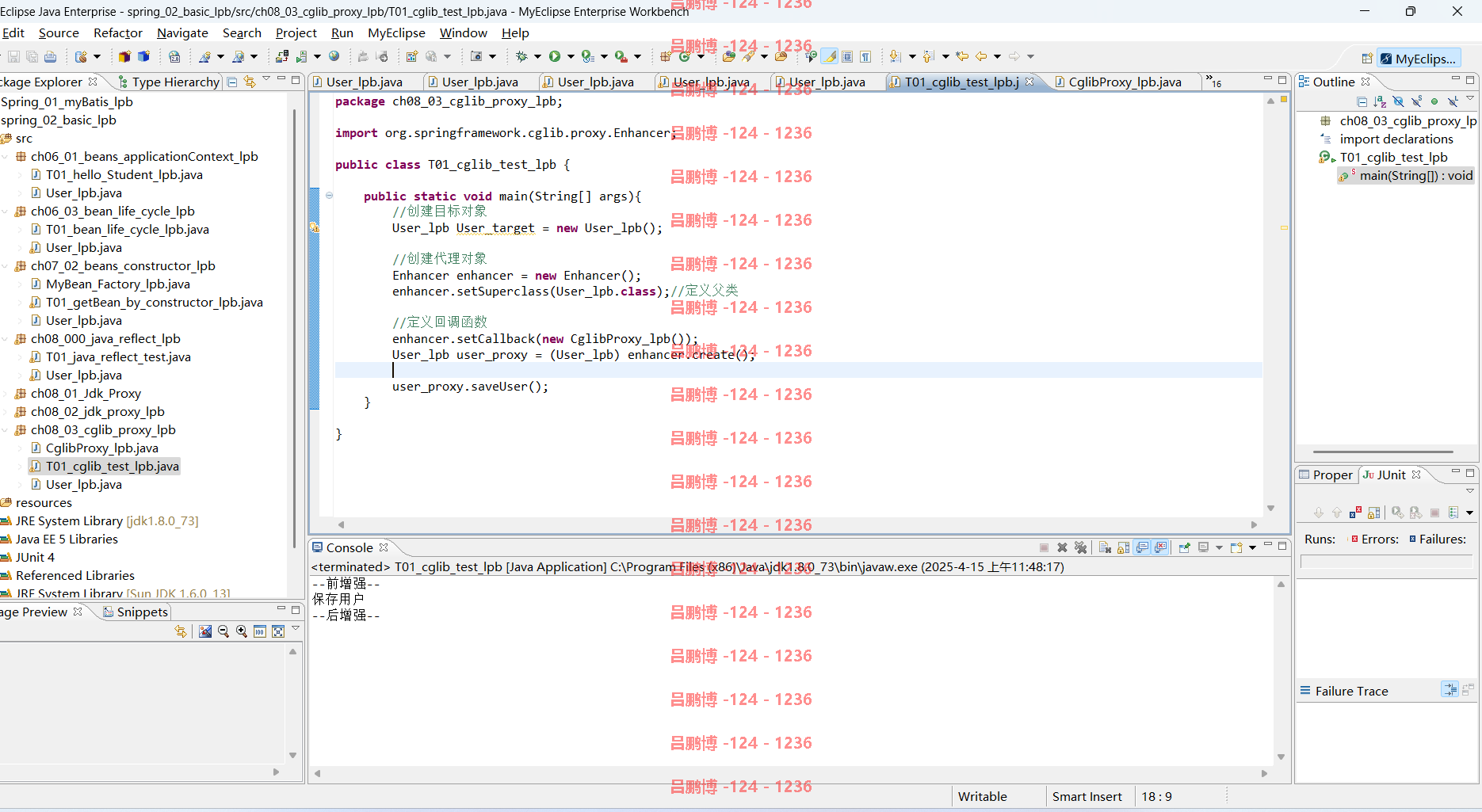Click Open Console icon in Console toolbar
1482x812 pixels.
pyautogui.click(x=1236, y=547)
